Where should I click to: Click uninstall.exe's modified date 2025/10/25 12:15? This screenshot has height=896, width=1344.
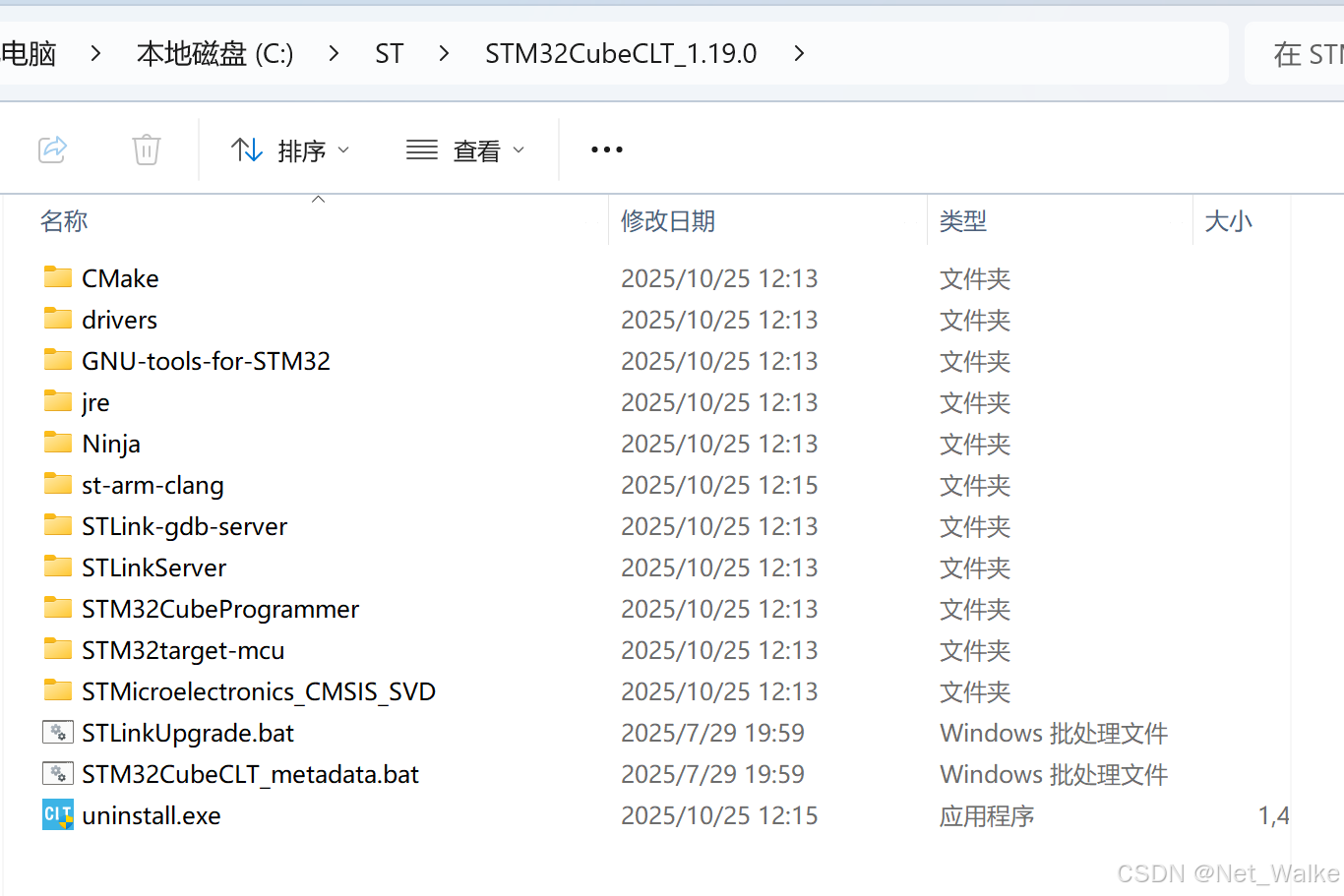[719, 815]
